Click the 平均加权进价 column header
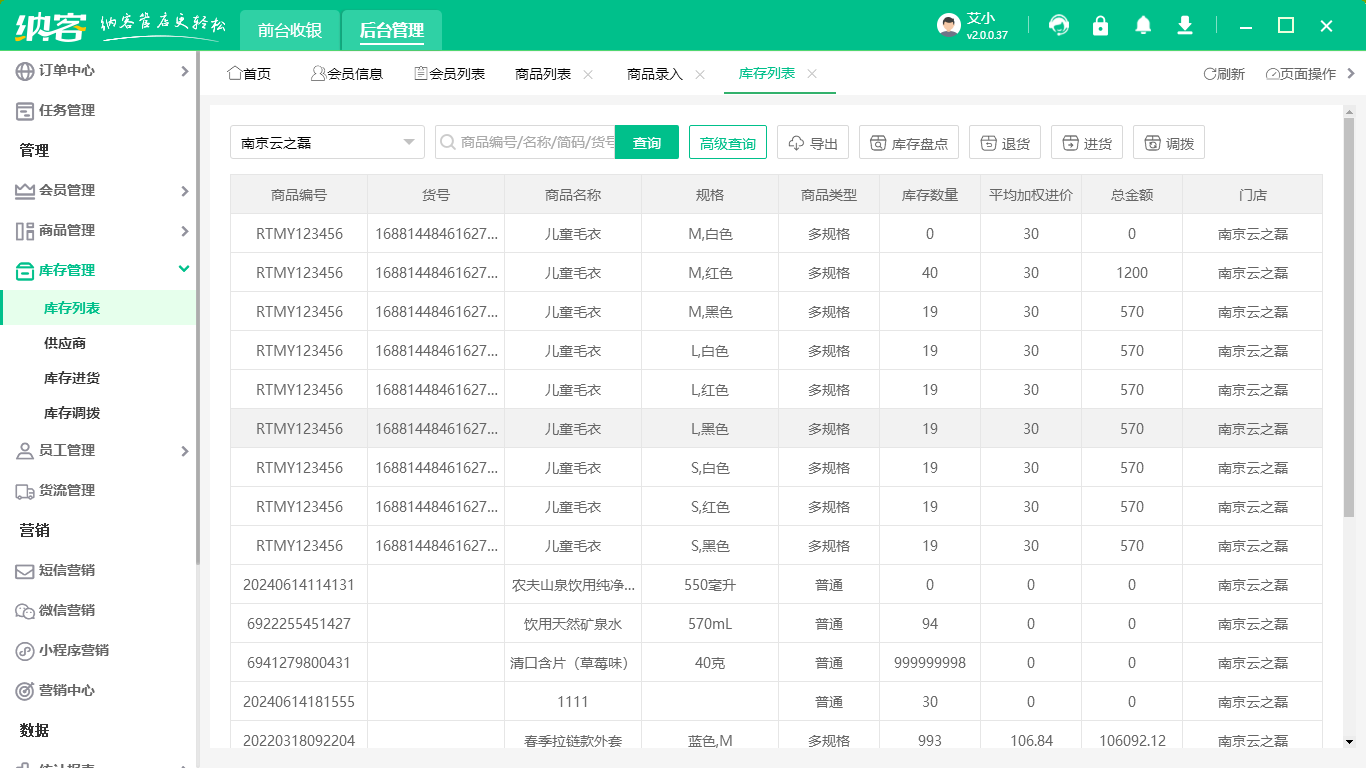 [x=1031, y=195]
